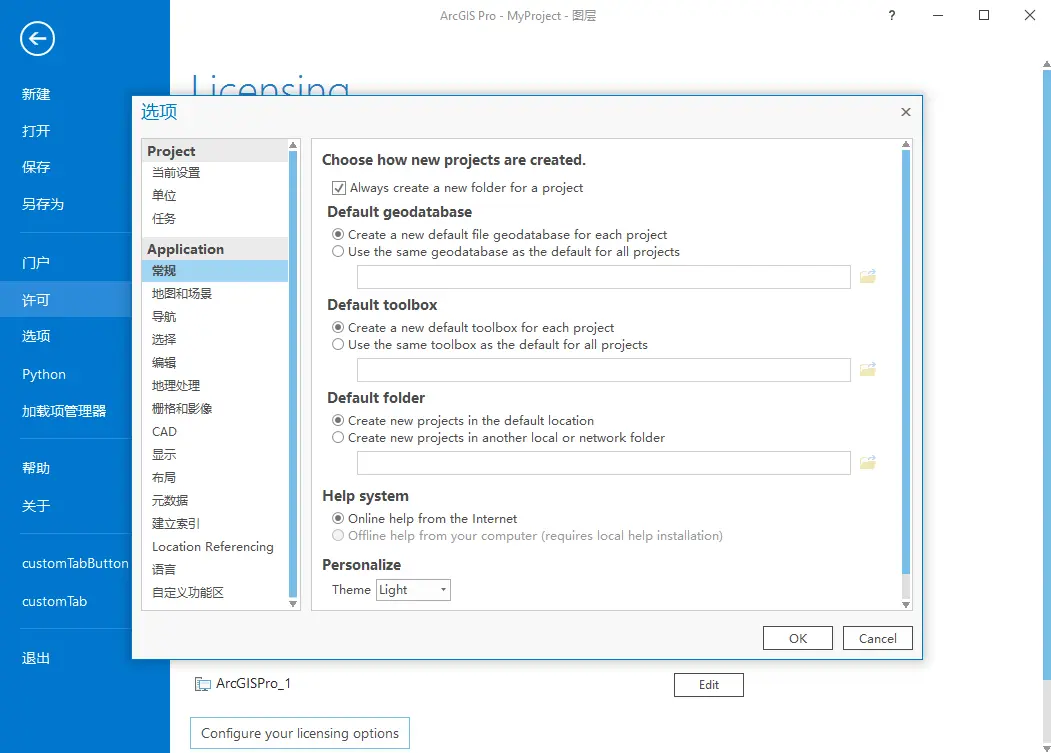Click 退出 to exit the application
This screenshot has height=753, width=1051.
36,658
